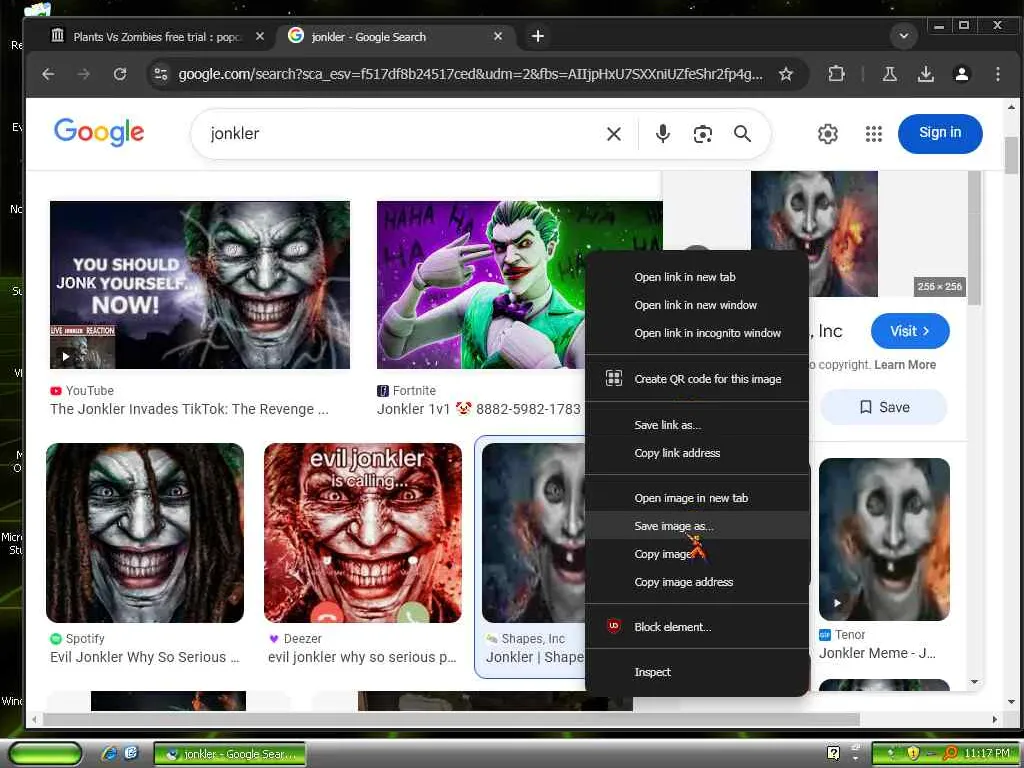Open the Deezer evil jonkler thumbnail

pyautogui.click(x=362, y=533)
